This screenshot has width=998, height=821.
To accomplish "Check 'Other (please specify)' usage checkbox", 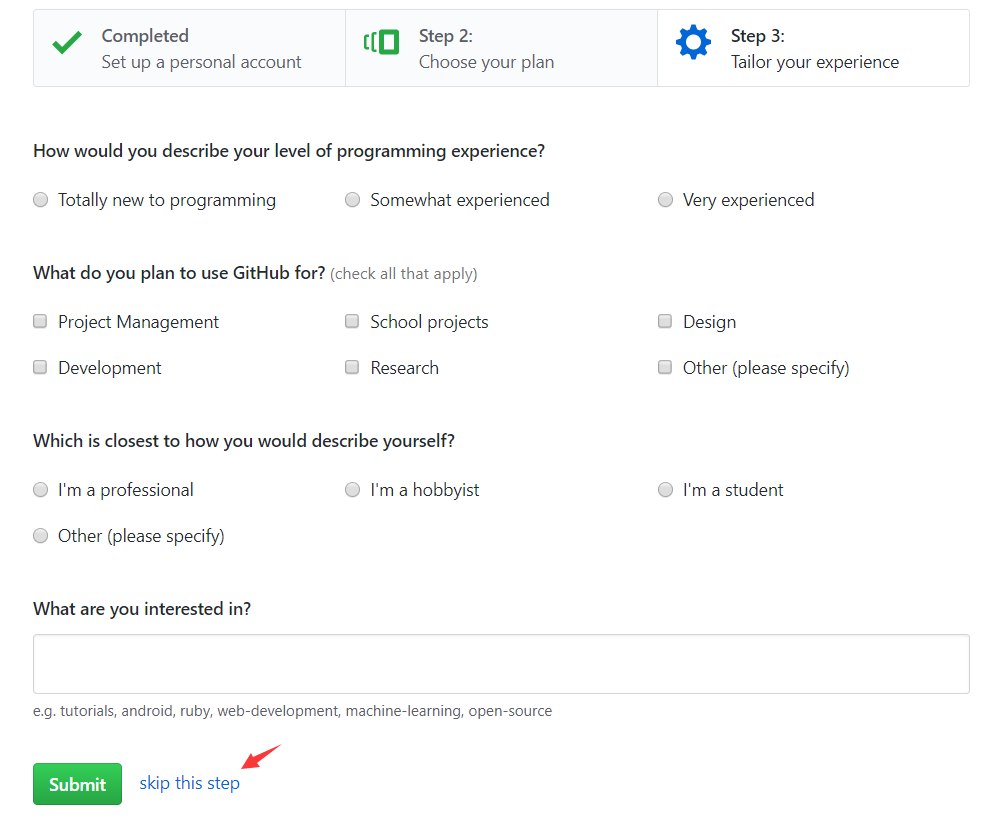I will (665, 368).
